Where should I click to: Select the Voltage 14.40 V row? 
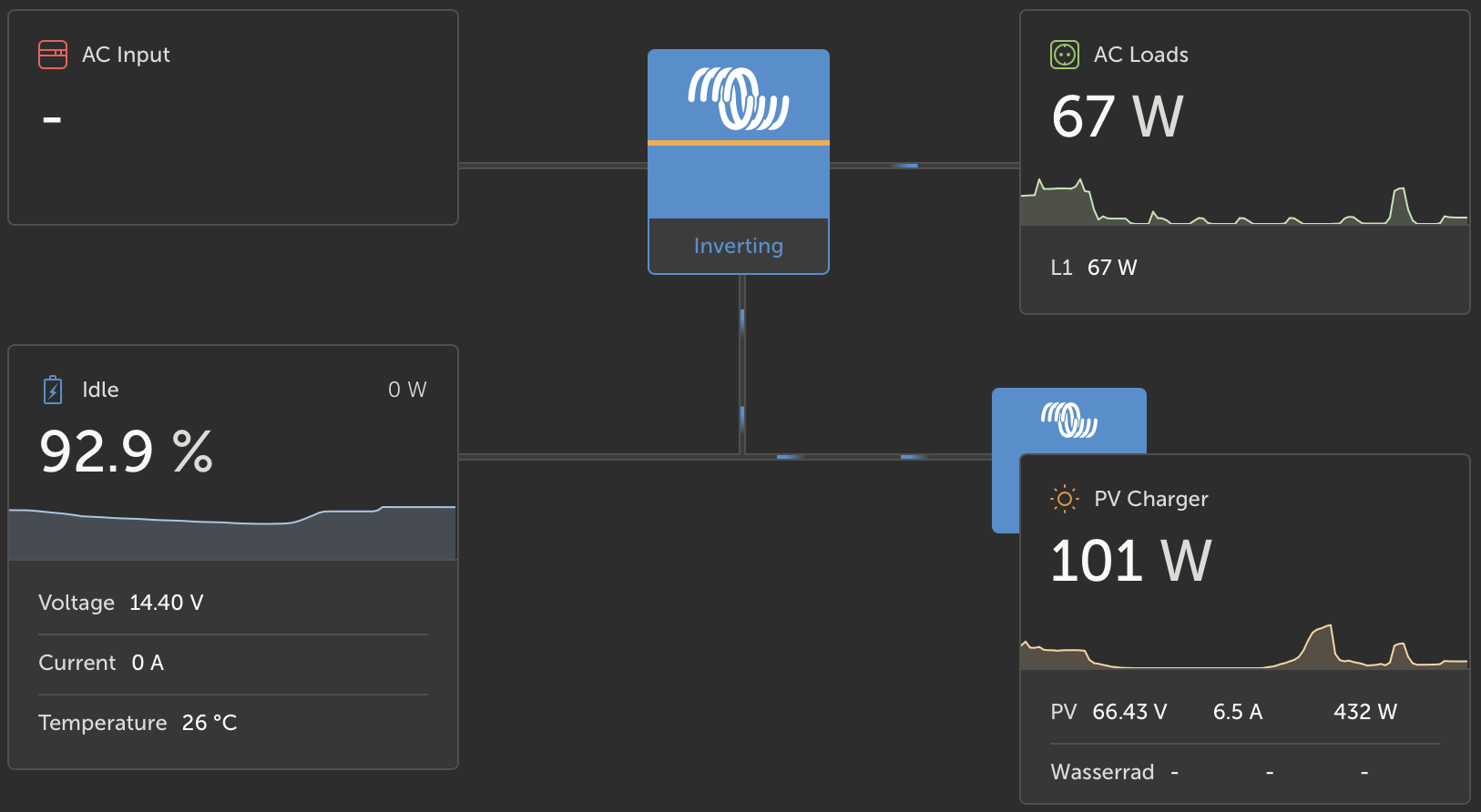pyautogui.click(x=233, y=603)
